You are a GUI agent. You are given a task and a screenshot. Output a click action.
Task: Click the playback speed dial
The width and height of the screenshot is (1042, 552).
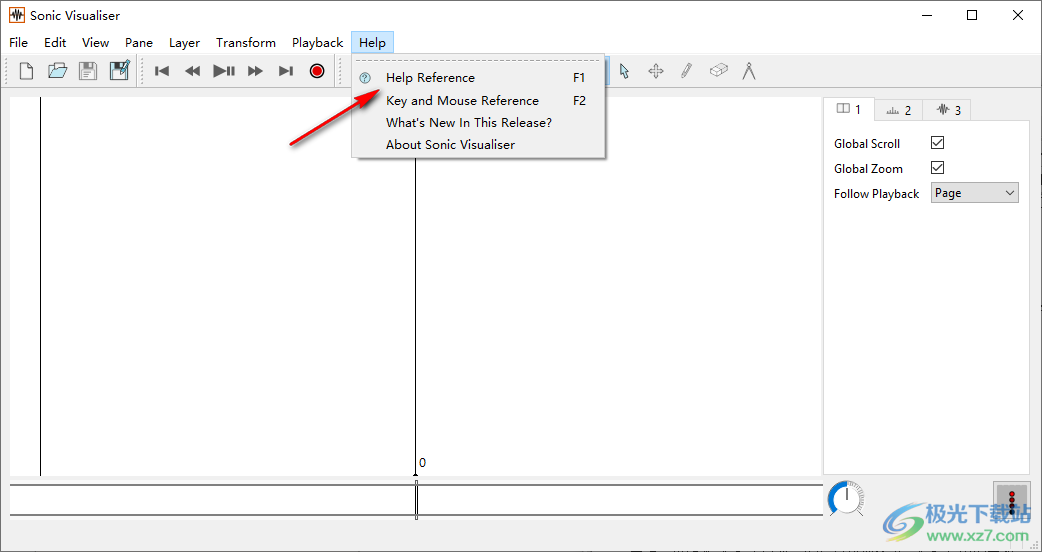pyautogui.click(x=846, y=498)
